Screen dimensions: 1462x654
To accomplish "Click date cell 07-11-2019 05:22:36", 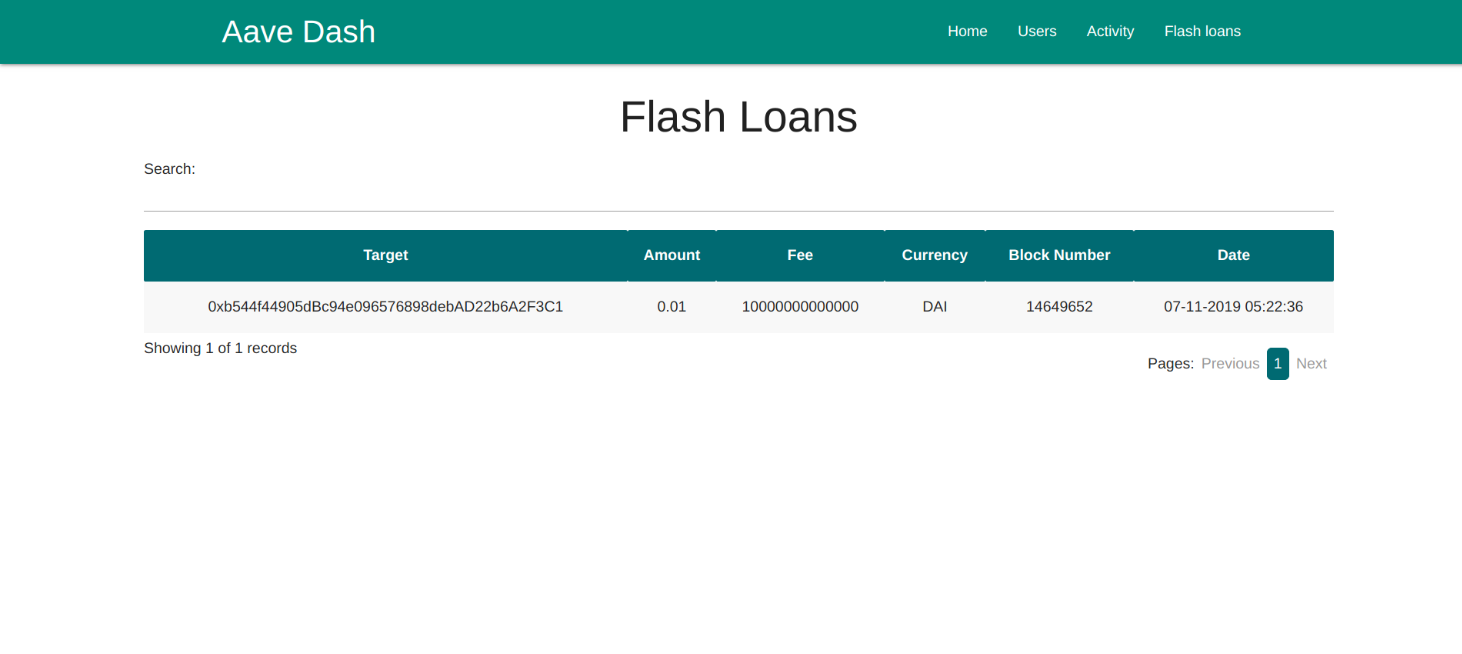I will (1234, 307).
